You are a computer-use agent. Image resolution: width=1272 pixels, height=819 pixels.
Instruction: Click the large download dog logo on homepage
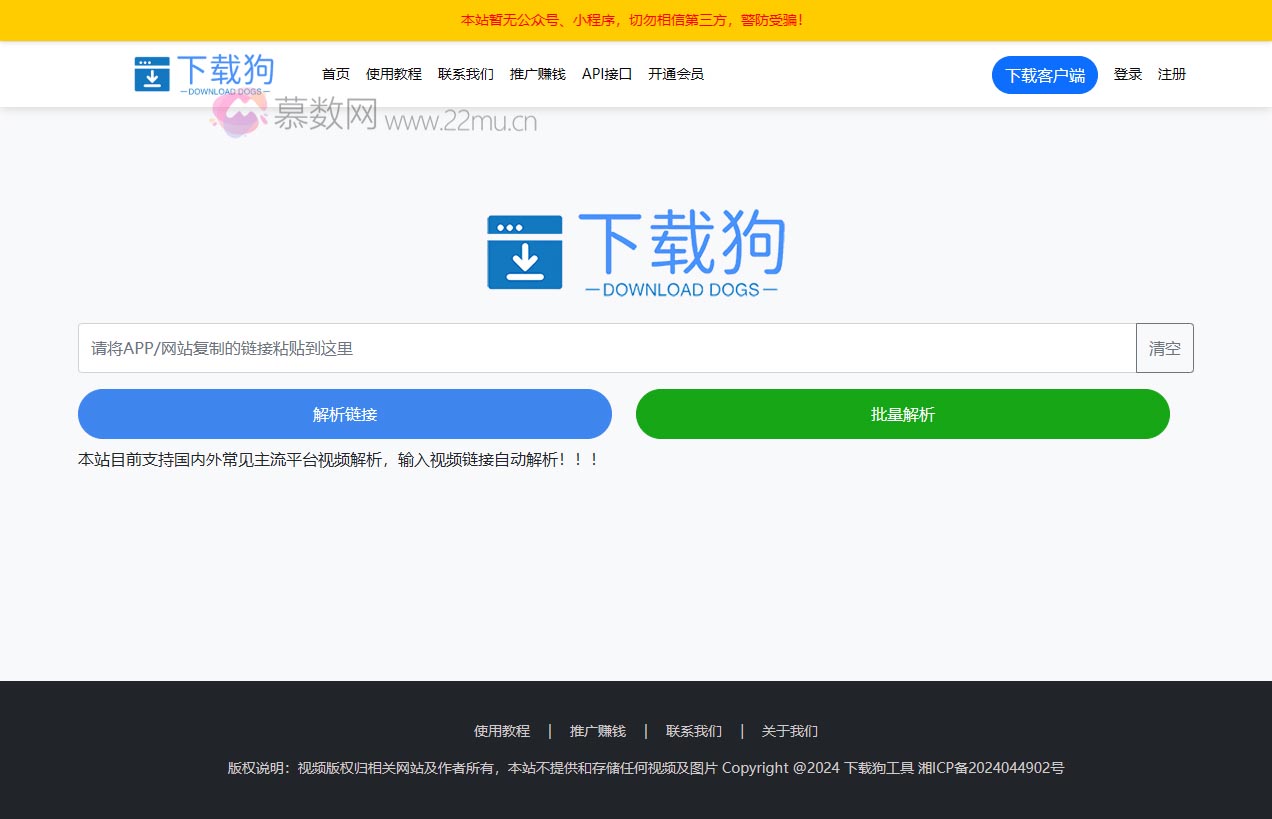[635, 250]
